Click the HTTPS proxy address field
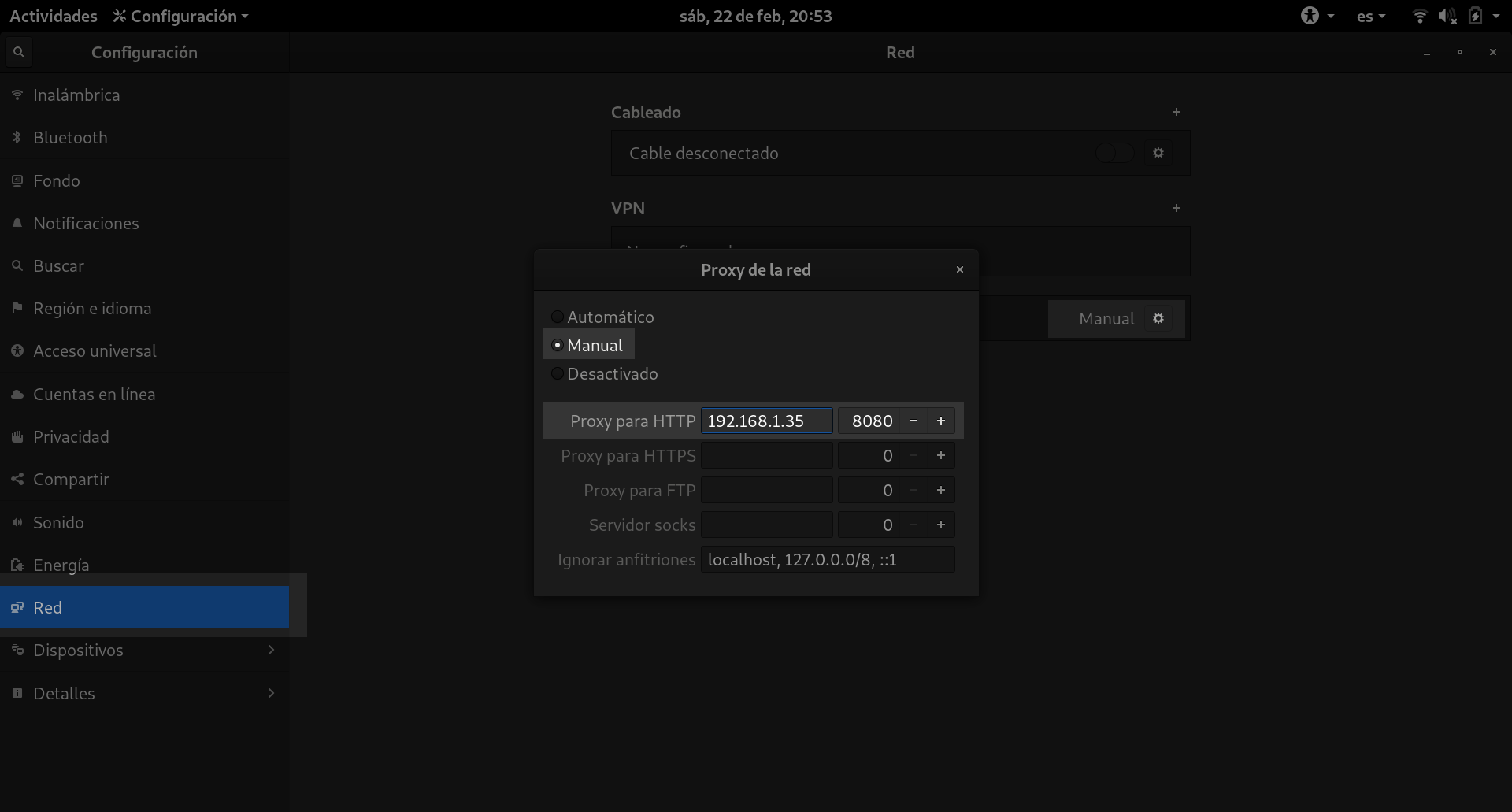Image resolution: width=1512 pixels, height=812 pixels. pyautogui.click(x=767, y=455)
